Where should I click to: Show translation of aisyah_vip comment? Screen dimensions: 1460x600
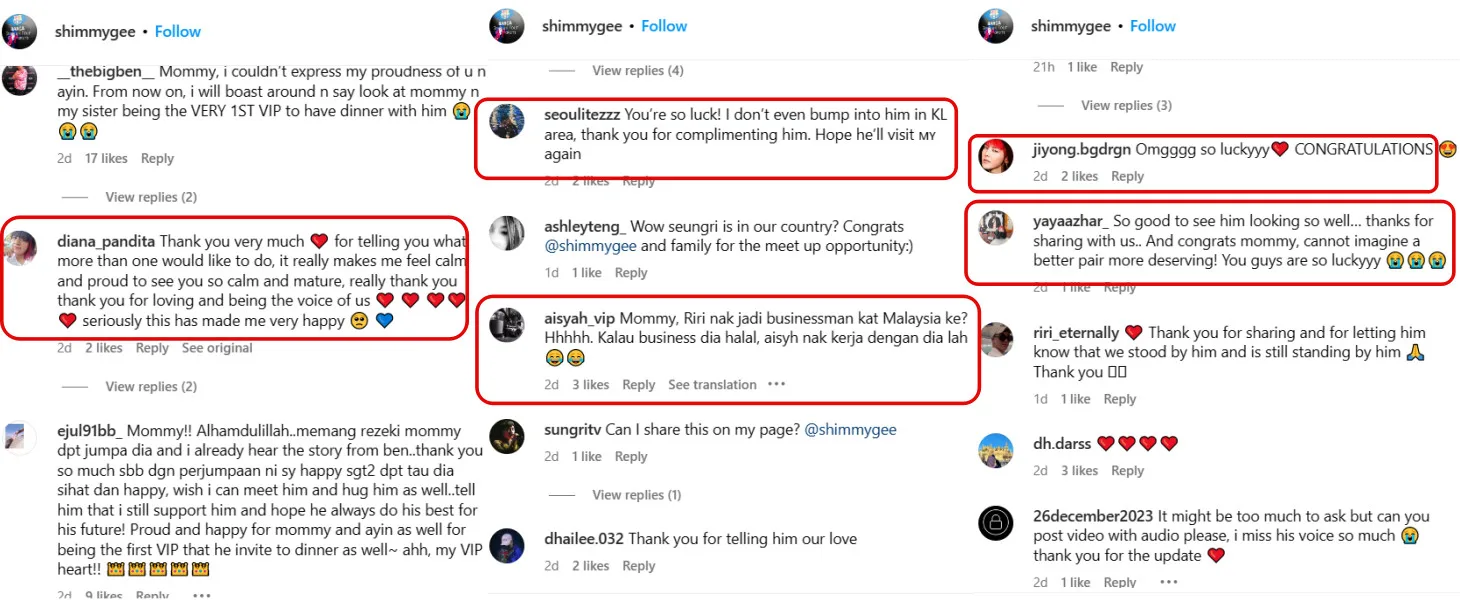coord(712,385)
